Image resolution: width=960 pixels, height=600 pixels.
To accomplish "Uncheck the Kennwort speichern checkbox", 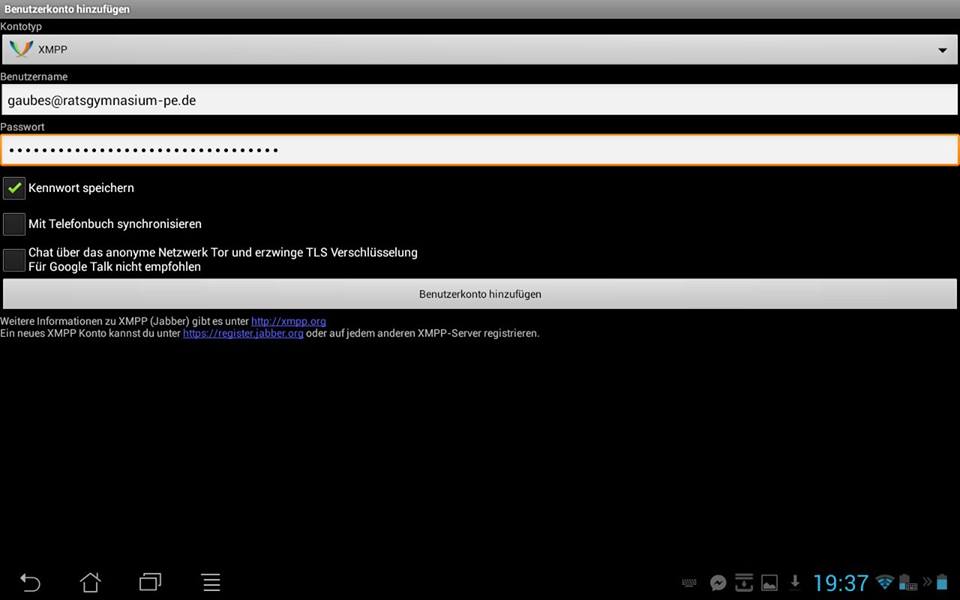I will 14,188.
